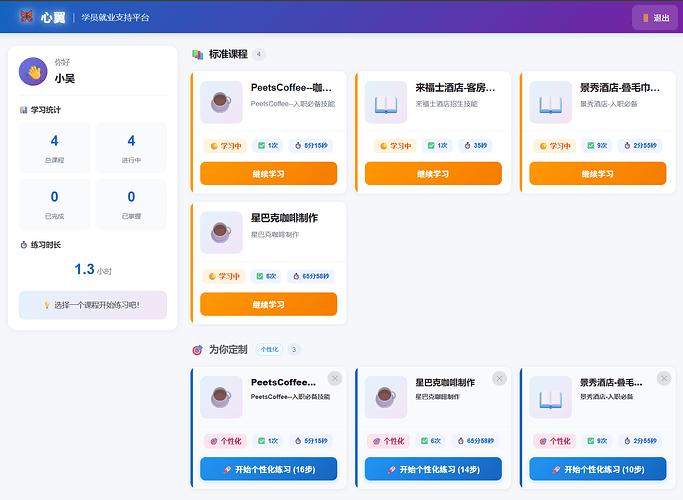
Task: Click the 个性化 badge on the PeetsCoffee custom card
Action: (x=226, y=441)
